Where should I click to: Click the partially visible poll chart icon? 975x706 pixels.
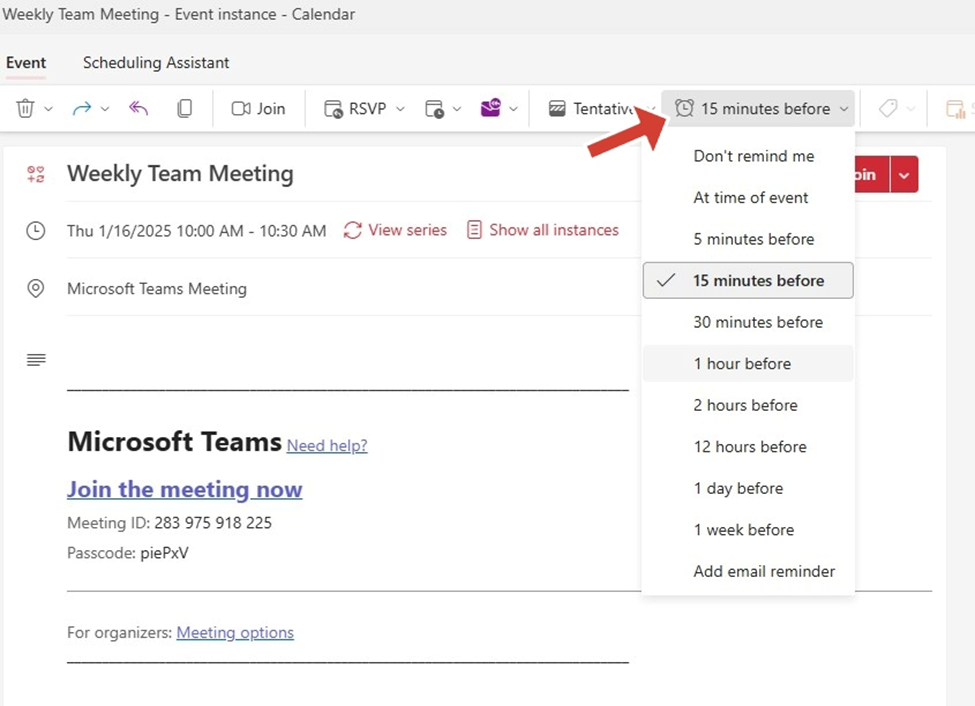[955, 109]
